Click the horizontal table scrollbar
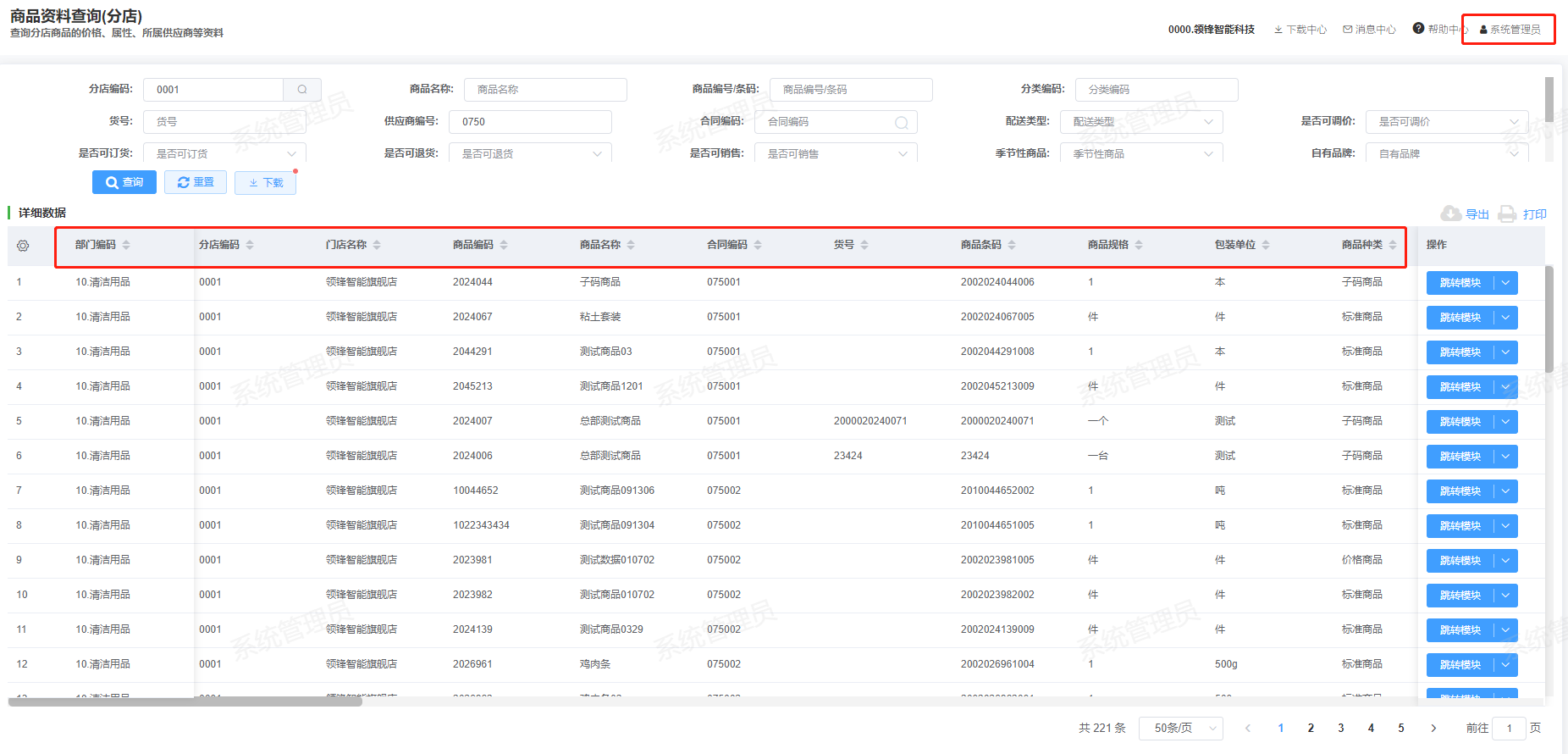The width and height of the screenshot is (1568, 754). click(x=185, y=701)
